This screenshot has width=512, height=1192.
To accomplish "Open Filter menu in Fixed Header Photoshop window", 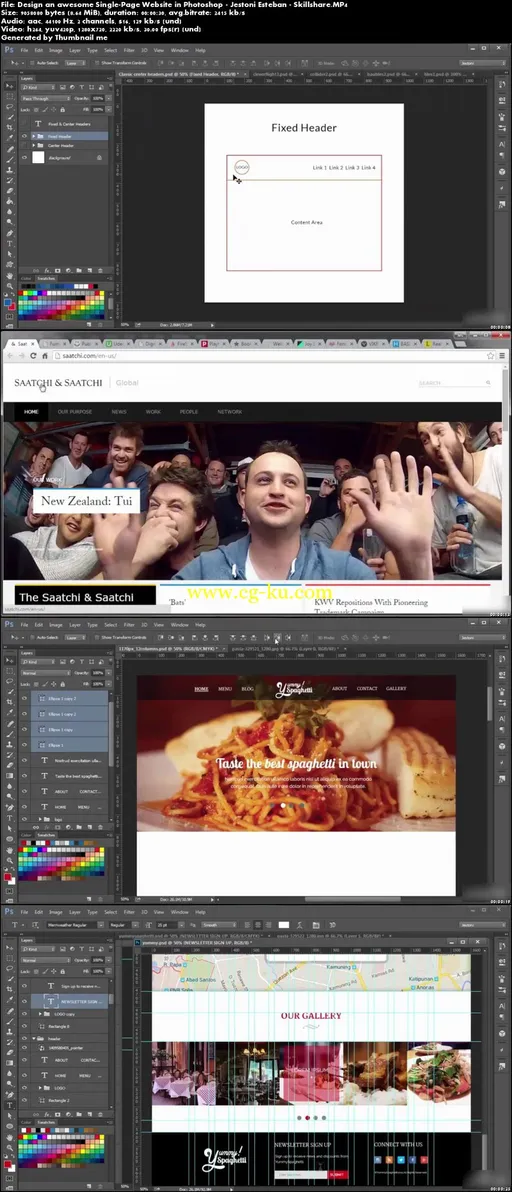I will tap(129, 50).
